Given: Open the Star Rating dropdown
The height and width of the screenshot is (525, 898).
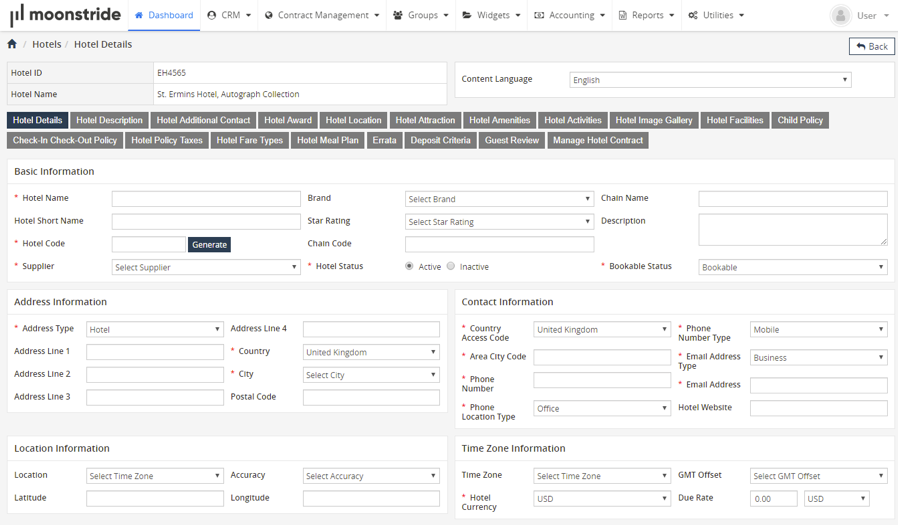Looking at the screenshot, I should (499, 222).
